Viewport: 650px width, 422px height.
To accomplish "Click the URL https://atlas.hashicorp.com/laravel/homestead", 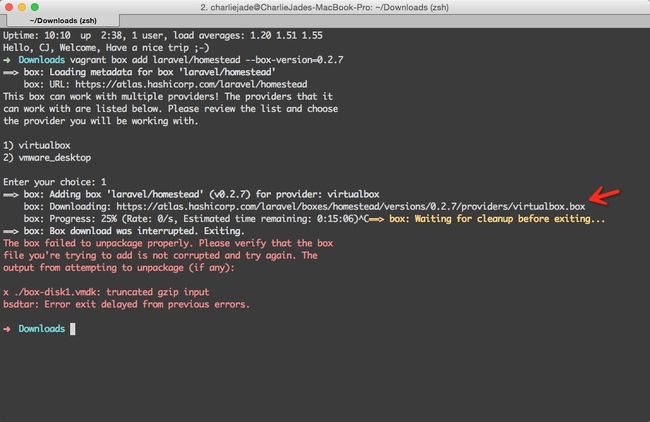I will coord(191,84).
